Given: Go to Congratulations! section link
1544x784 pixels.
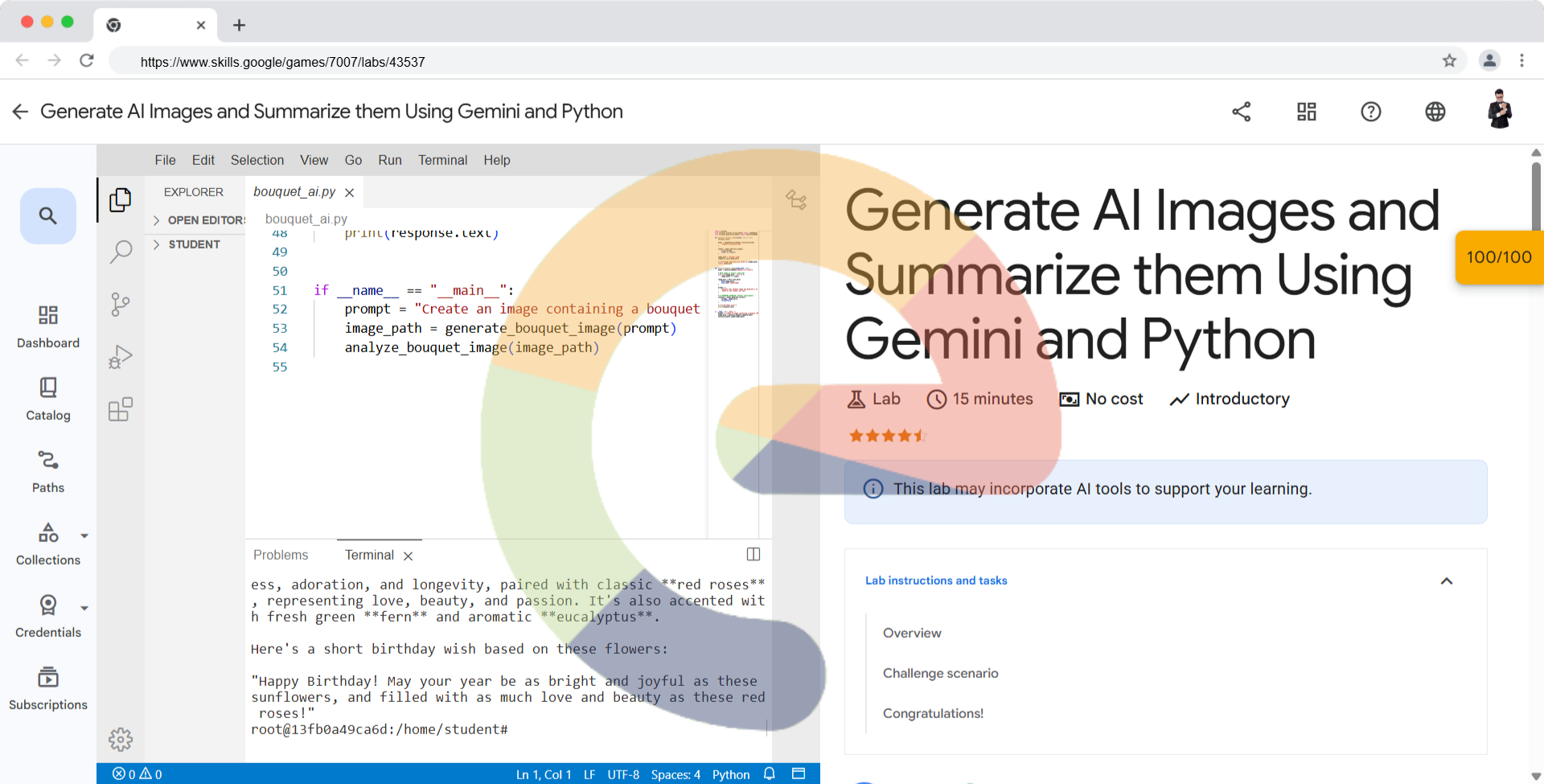Looking at the screenshot, I should click(x=933, y=713).
